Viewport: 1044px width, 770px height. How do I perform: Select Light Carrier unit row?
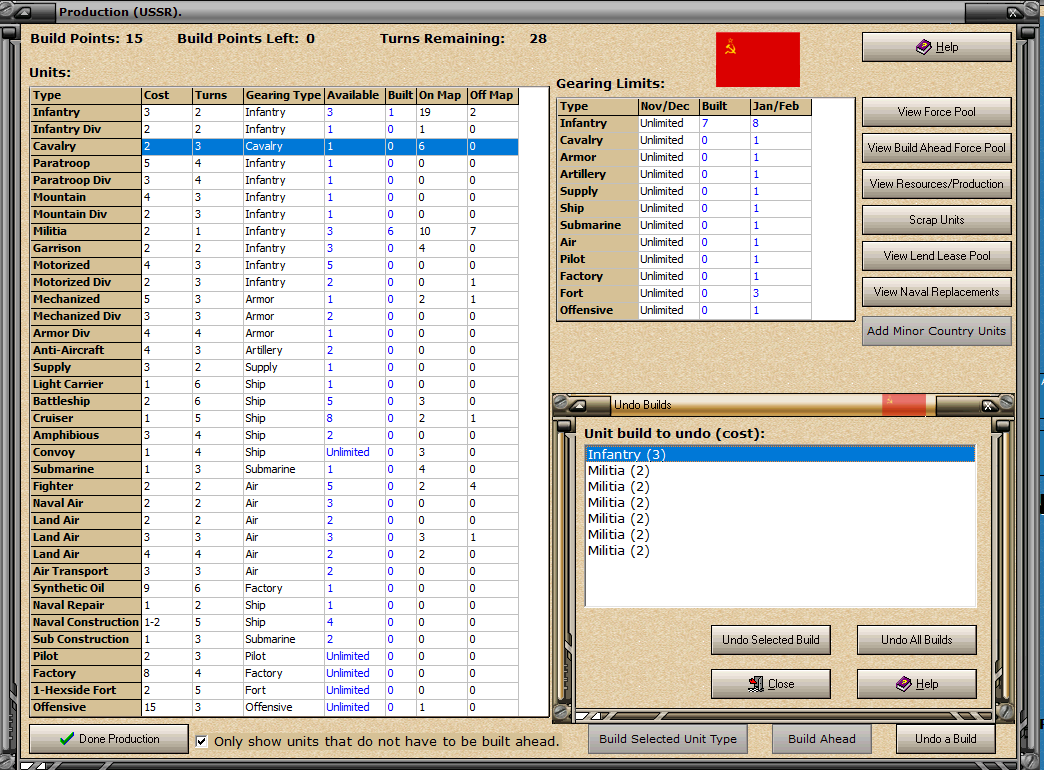coord(274,384)
